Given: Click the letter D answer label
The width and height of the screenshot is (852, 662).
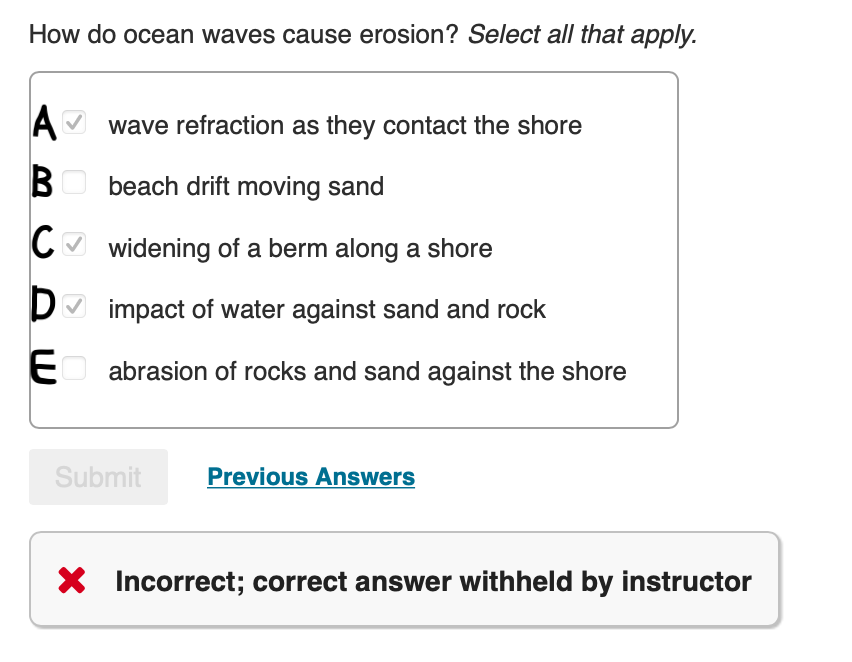Looking at the screenshot, I should tap(43, 306).
